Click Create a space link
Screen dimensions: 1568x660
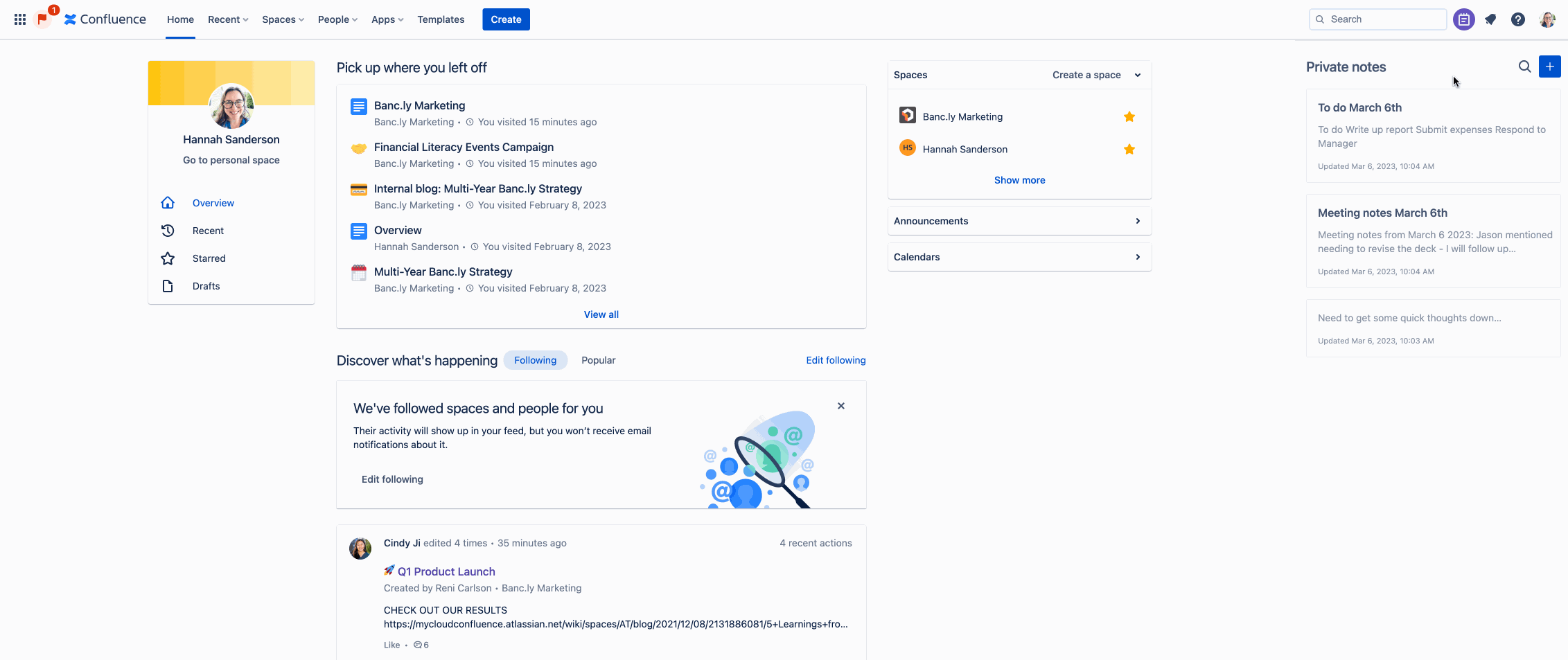click(1086, 75)
